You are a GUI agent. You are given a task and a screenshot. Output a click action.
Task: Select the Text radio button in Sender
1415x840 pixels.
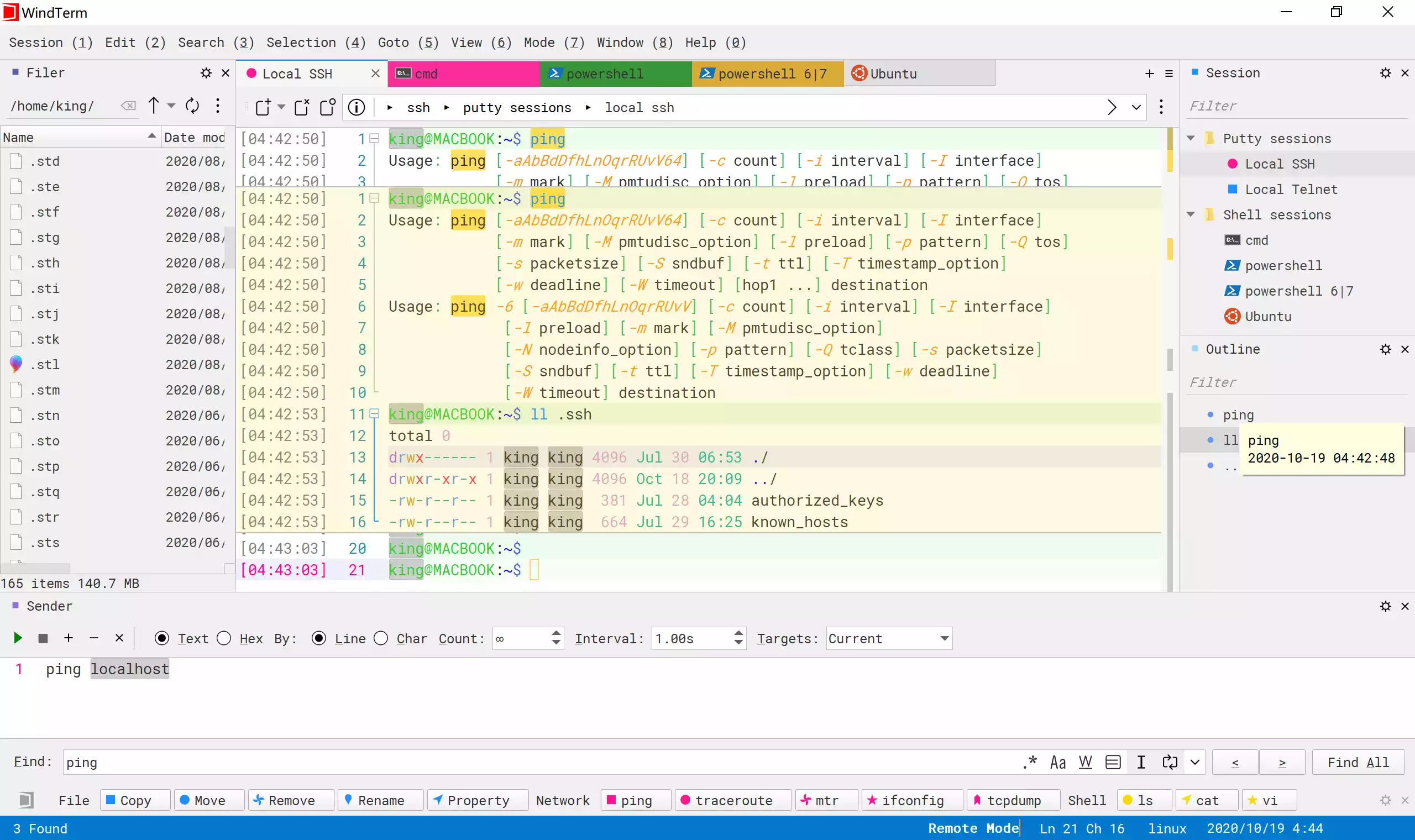[x=161, y=638]
